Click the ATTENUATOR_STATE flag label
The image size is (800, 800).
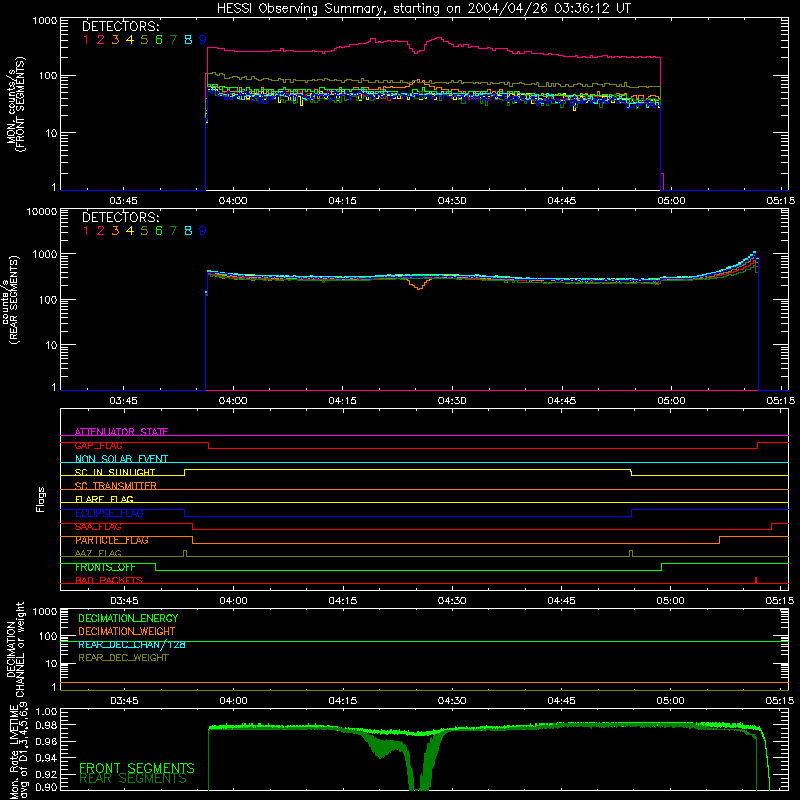tap(121, 432)
